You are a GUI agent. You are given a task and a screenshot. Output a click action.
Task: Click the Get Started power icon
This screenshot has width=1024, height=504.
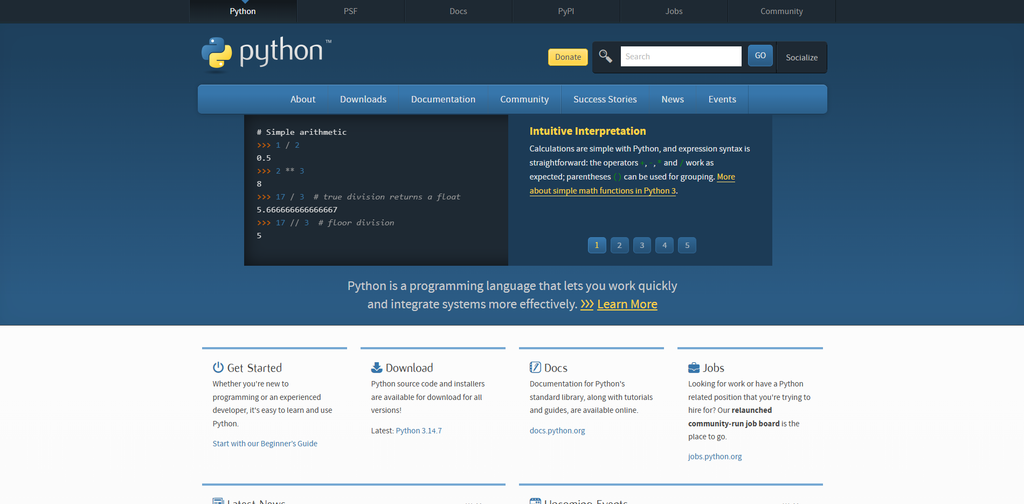pos(218,368)
